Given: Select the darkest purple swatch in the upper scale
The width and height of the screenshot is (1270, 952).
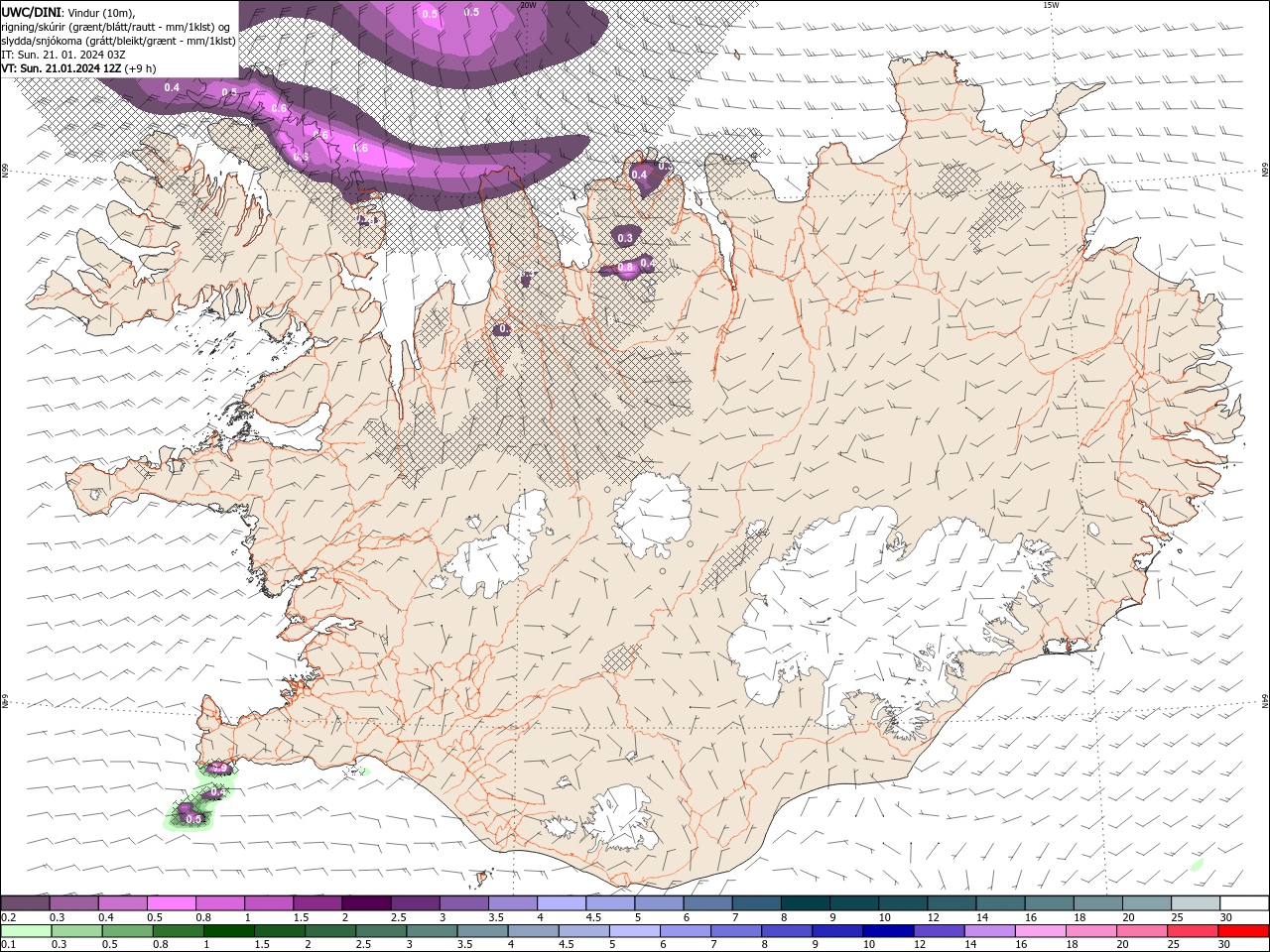Looking at the screenshot, I should pyautogui.click(x=366, y=903).
